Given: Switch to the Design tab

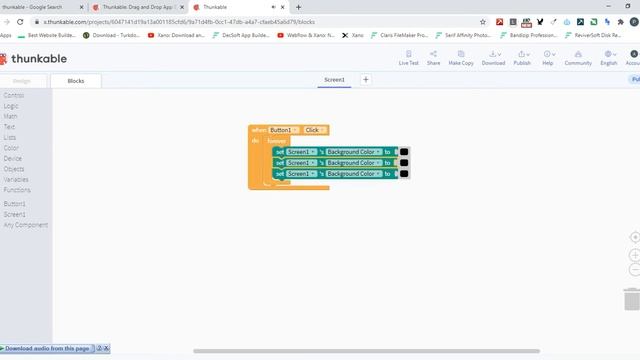Looking at the screenshot, I should [x=22, y=81].
